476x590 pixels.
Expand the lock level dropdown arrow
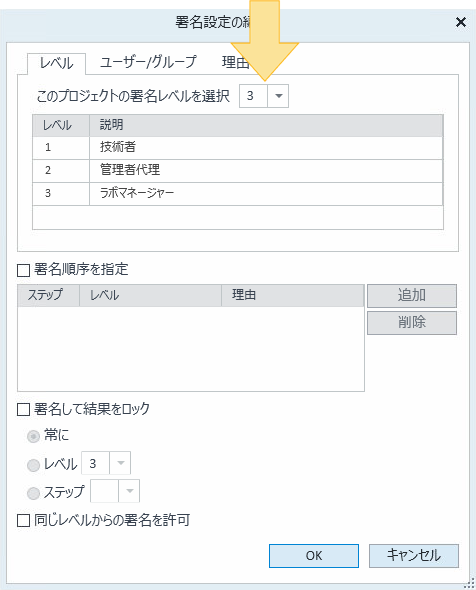point(120,463)
